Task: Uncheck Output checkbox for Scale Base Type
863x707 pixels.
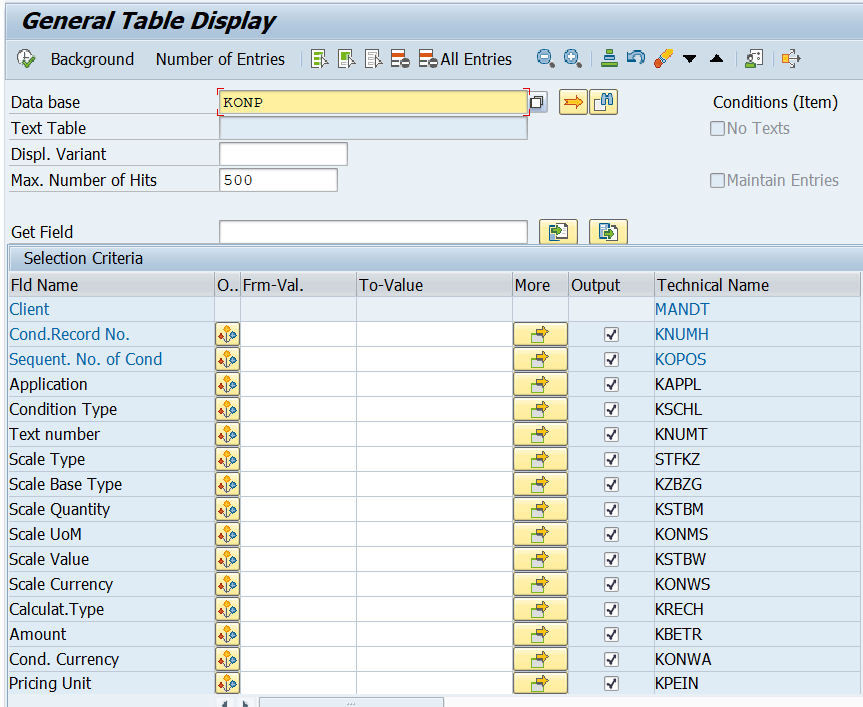Action: [611, 484]
